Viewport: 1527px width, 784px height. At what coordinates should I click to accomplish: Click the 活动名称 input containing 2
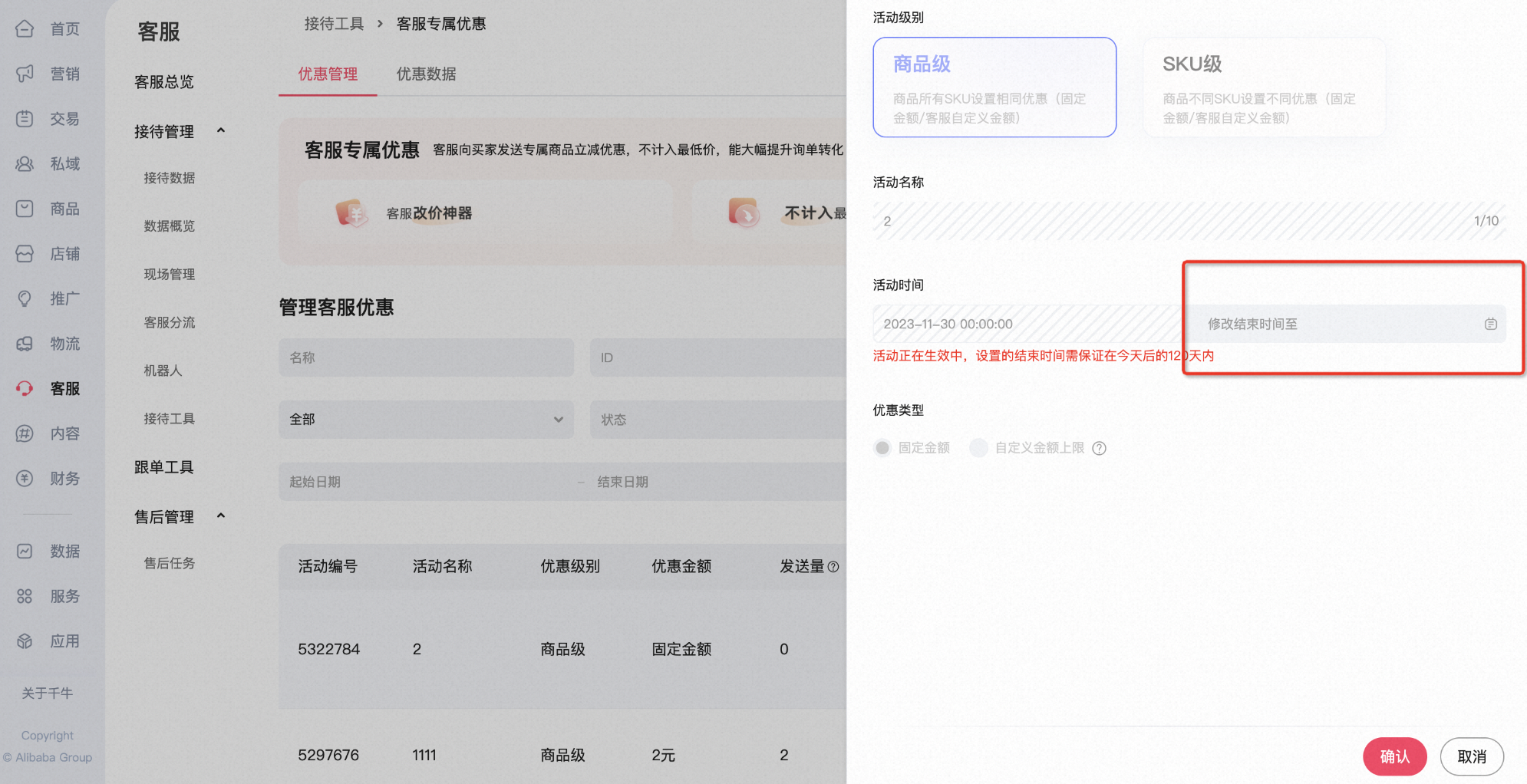1189,221
